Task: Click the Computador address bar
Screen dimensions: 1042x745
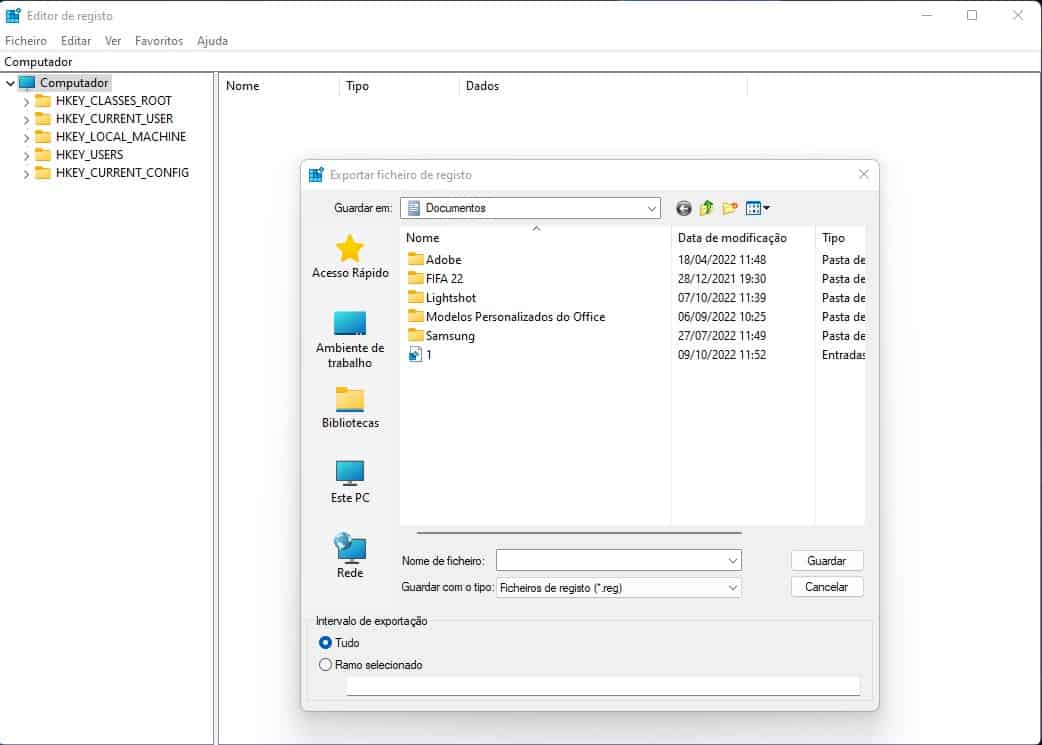Action: pos(520,62)
